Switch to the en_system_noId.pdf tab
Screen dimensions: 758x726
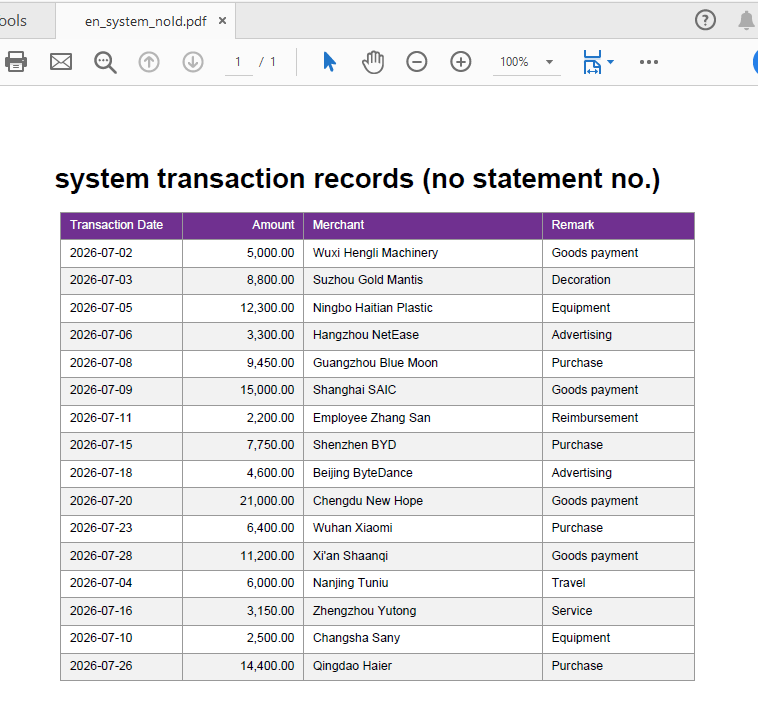pos(146,21)
